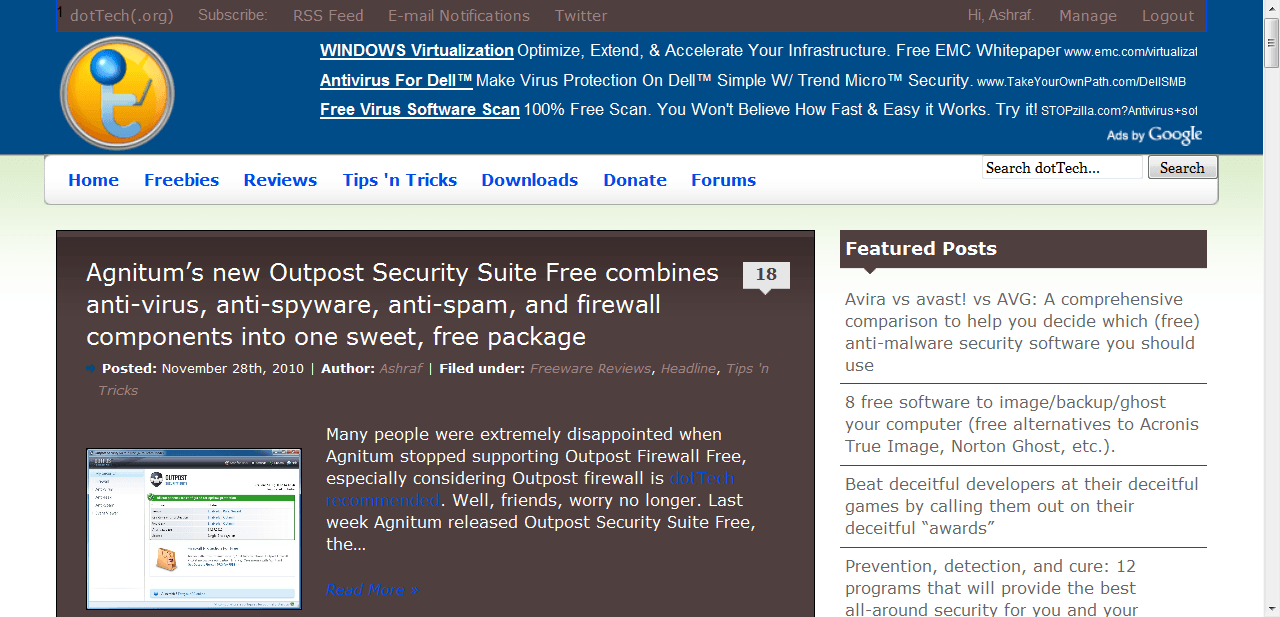Open the Freebies menu item

coord(181,180)
